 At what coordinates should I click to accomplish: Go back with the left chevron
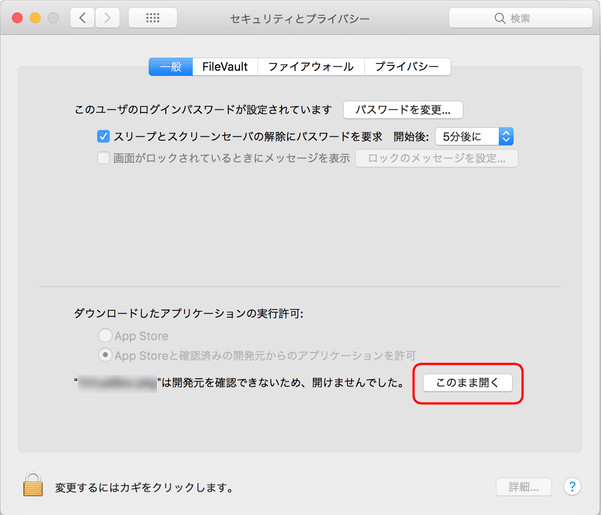pyautogui.click(x=82, y=18)
